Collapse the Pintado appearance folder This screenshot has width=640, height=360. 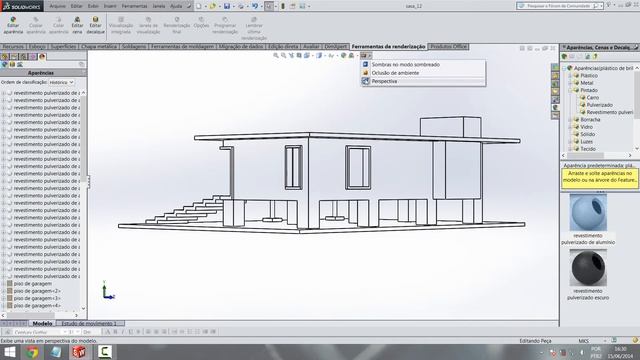tap(570, 90)
